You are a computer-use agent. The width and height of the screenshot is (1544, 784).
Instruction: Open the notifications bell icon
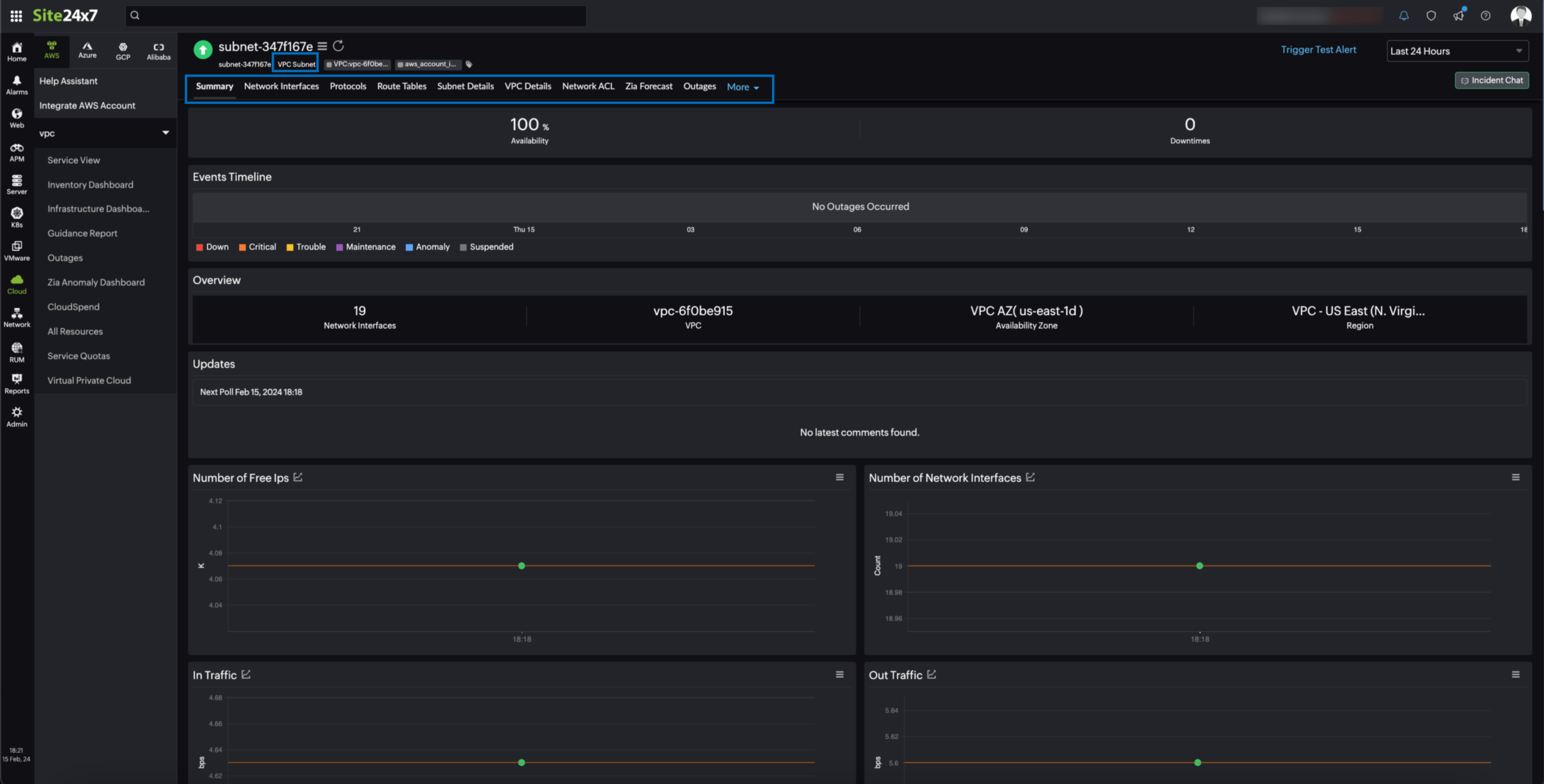[1403, 15]
